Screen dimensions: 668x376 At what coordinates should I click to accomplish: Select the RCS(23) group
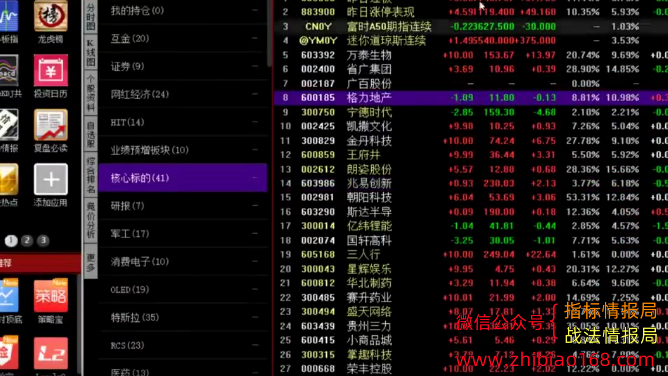[183, 345]
